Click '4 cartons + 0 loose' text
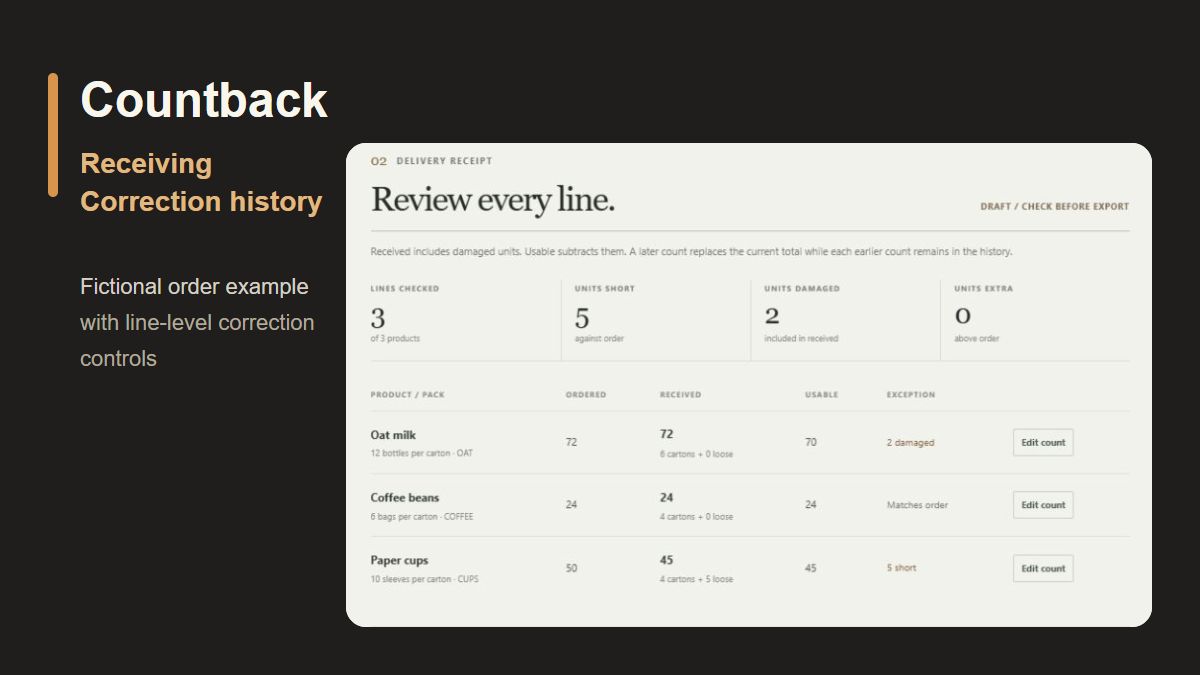The image size is (1200, 675). point(696,517)
